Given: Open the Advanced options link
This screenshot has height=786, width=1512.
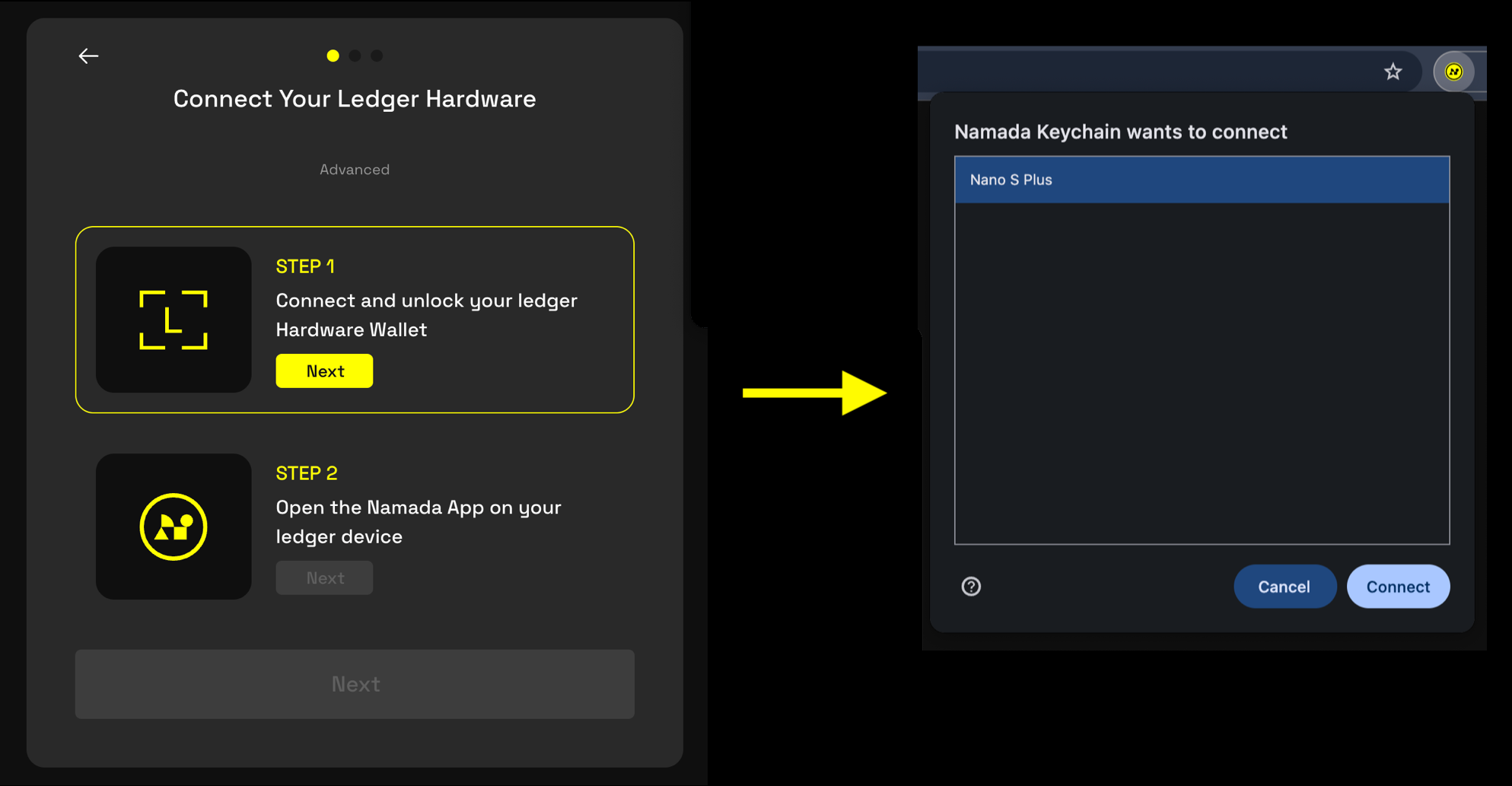Looking at the screenshot, I should coord(355,170).
